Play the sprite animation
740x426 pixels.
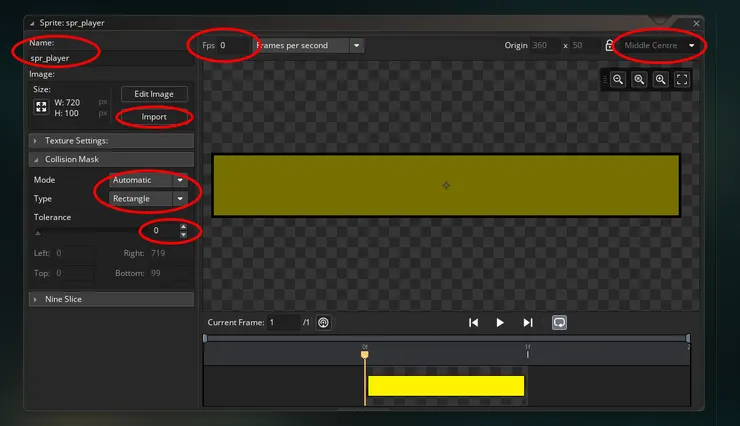(500, 323)
